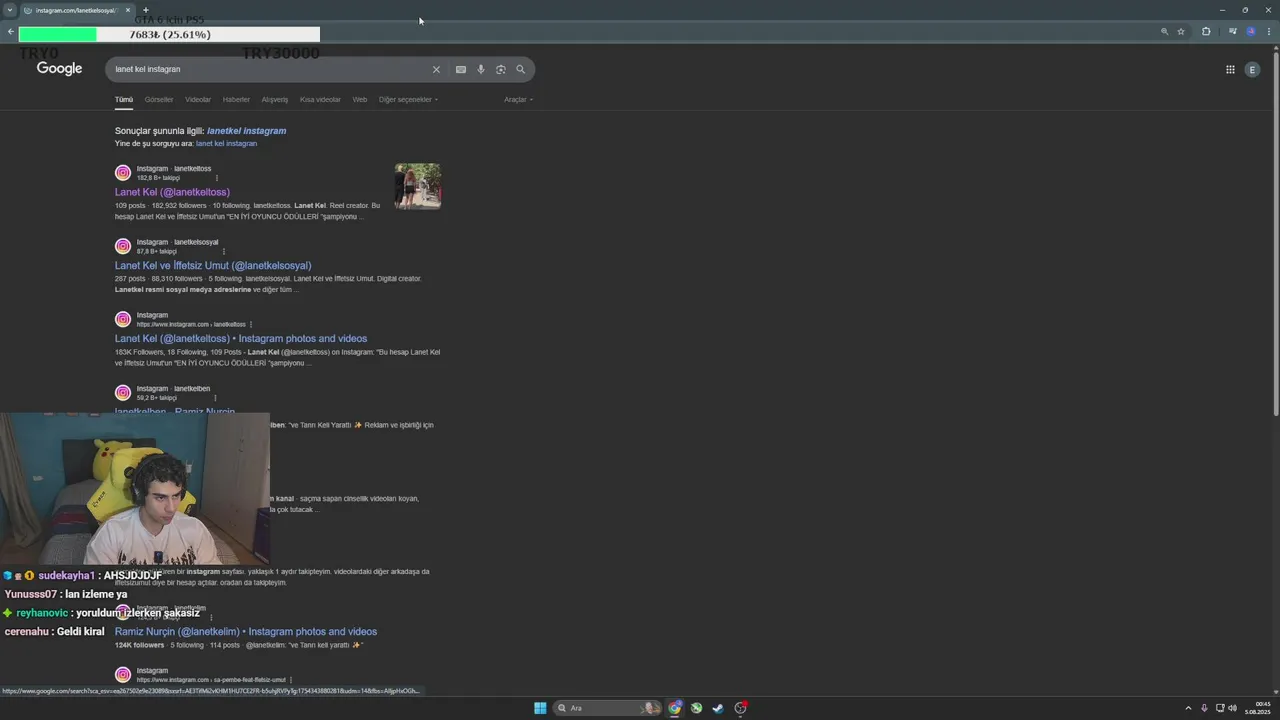This screenshot has width=1280, height=720.
Task: Expand the Diğer seçenekler dropdown
Action: [x=408, y=100]
